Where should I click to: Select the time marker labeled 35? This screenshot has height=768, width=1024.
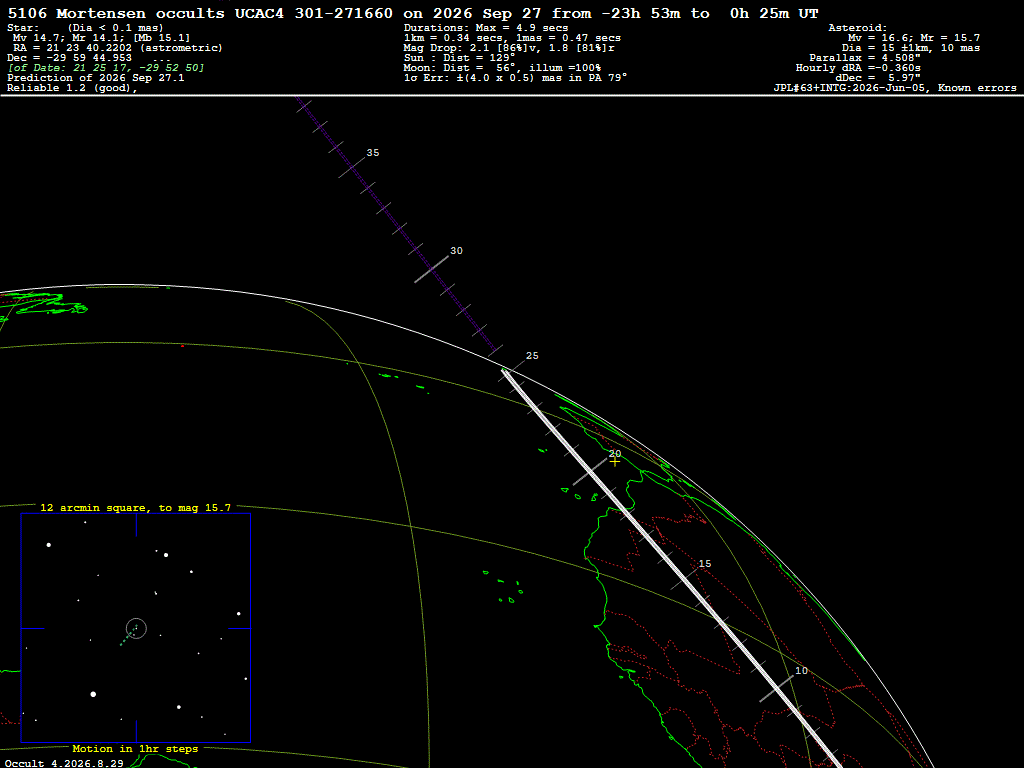373,153
